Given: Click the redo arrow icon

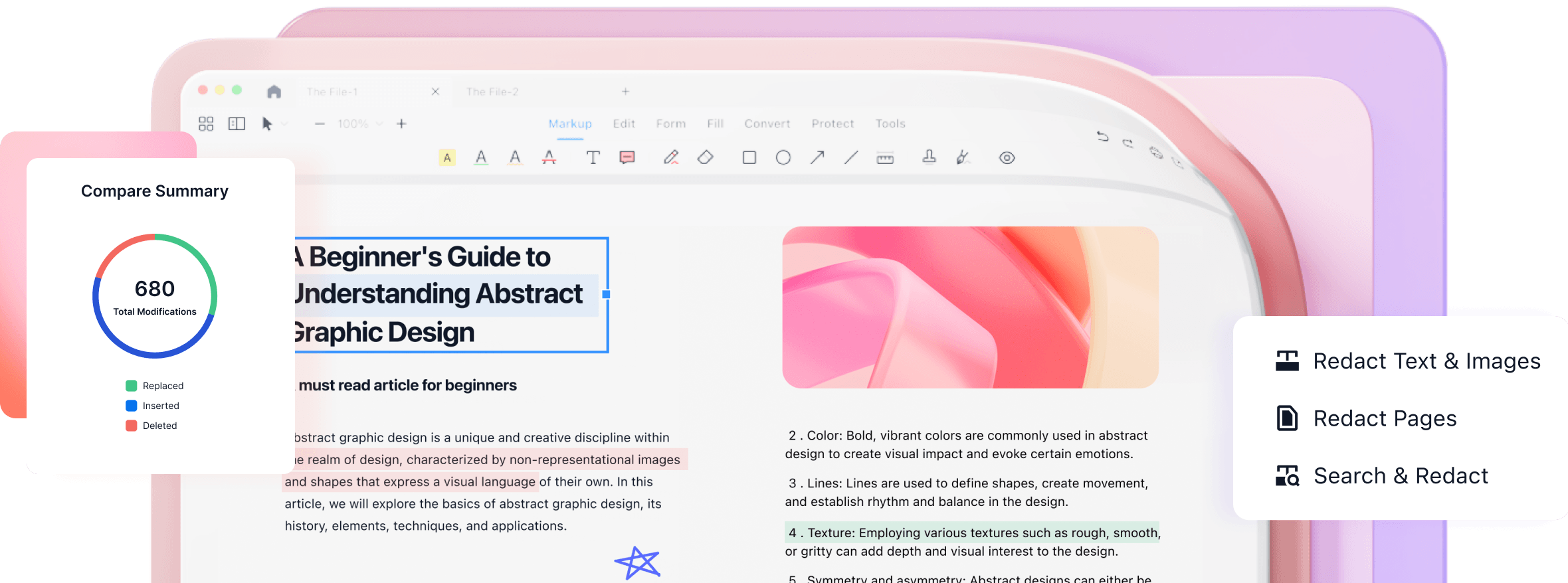Looking at the screenshot, I should click(1127, 143).
